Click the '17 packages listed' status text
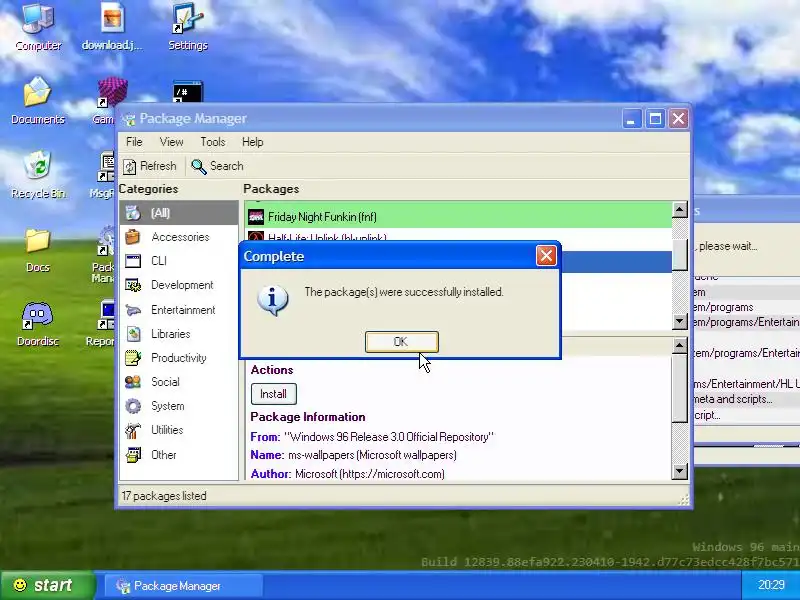800x600 pixels. (x=164, y=496)
